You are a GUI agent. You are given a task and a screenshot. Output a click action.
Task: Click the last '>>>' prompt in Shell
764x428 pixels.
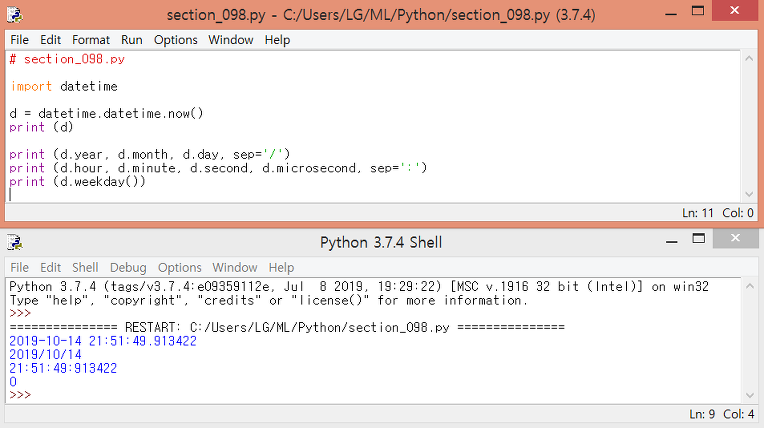(20, 395)
